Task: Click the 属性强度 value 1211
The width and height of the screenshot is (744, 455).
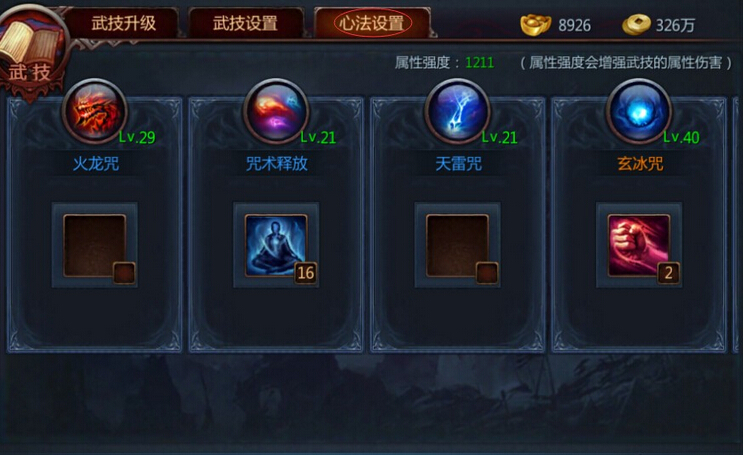Action: [x=479, y=63]
